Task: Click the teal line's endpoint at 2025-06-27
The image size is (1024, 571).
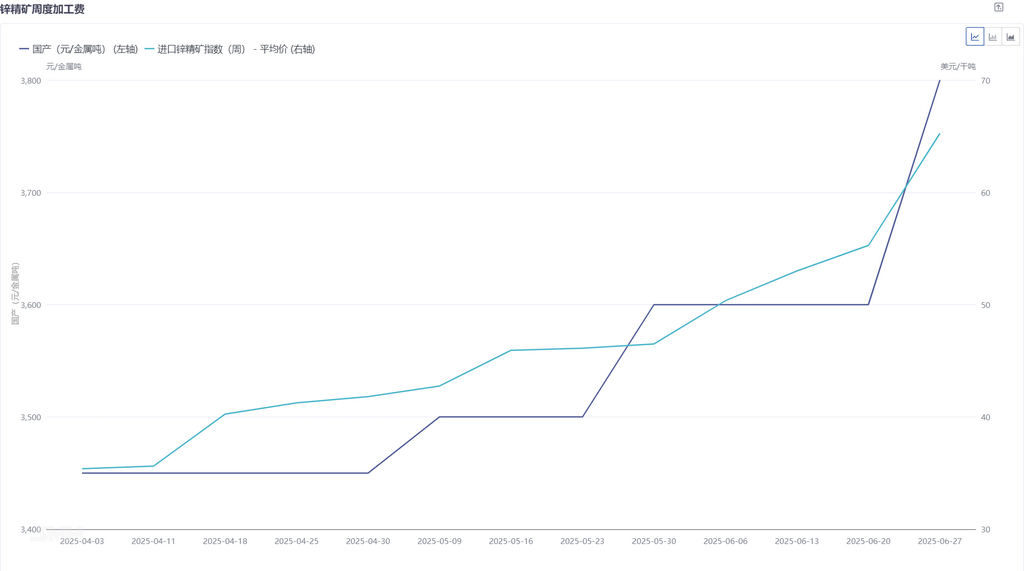Action: [x=940, y=134]
